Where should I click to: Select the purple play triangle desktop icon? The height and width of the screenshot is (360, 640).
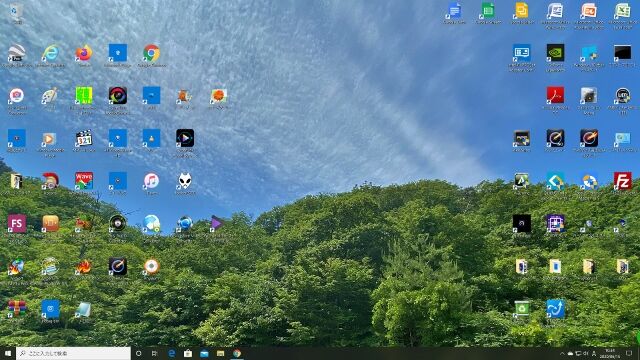[x=216, y=224]
